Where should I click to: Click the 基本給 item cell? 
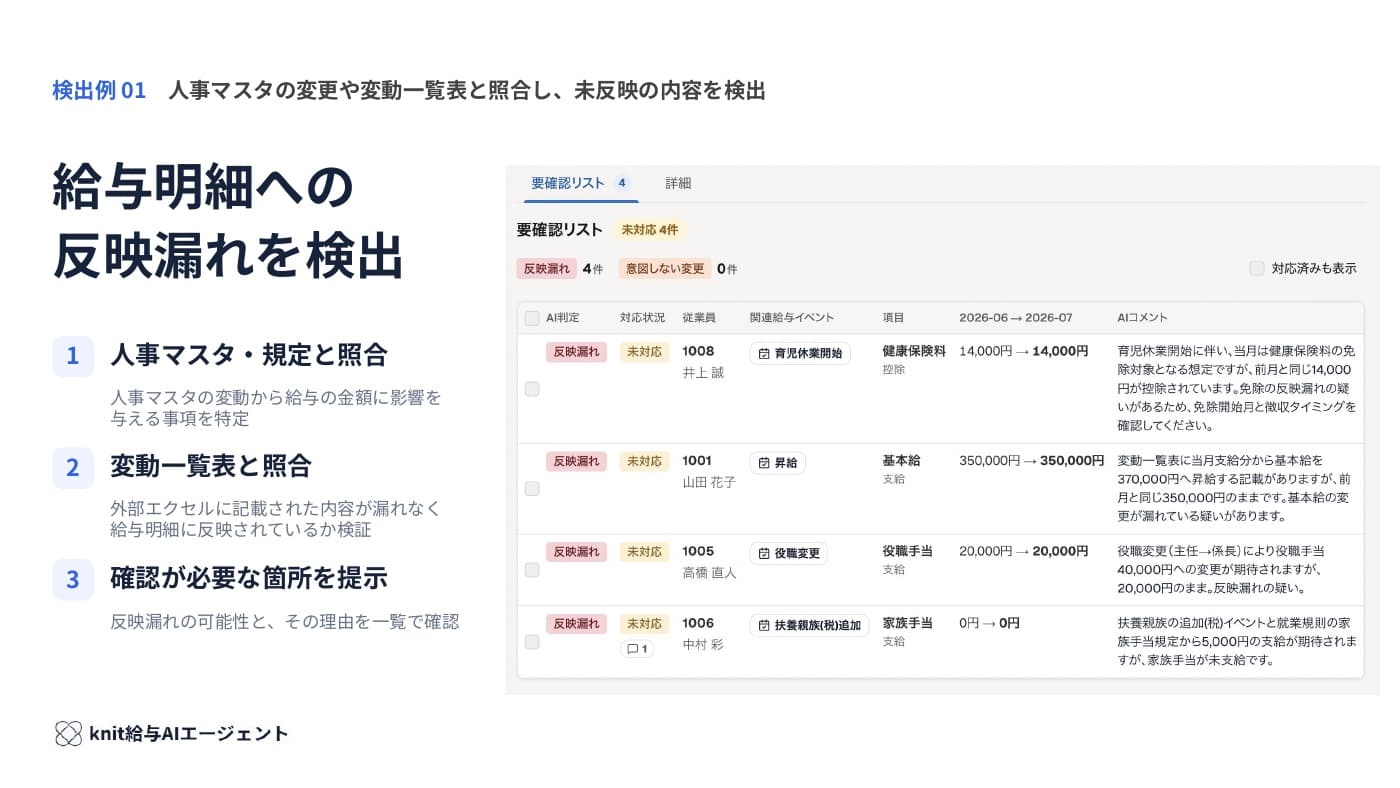pyautogui.click(x=901, y=461)
